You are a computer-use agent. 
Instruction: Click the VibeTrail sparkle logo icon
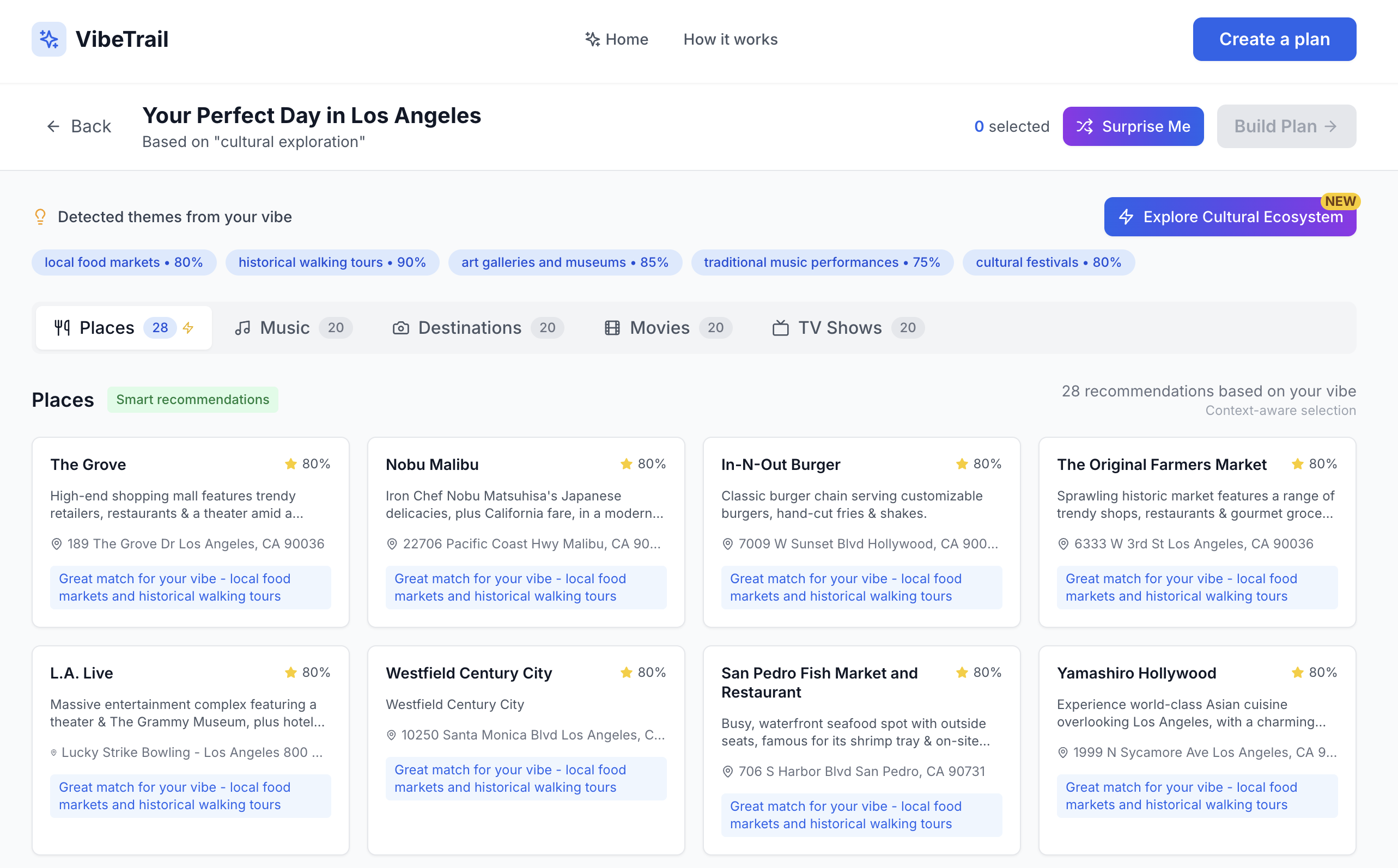pyautogui.click(x=49, y=39)
